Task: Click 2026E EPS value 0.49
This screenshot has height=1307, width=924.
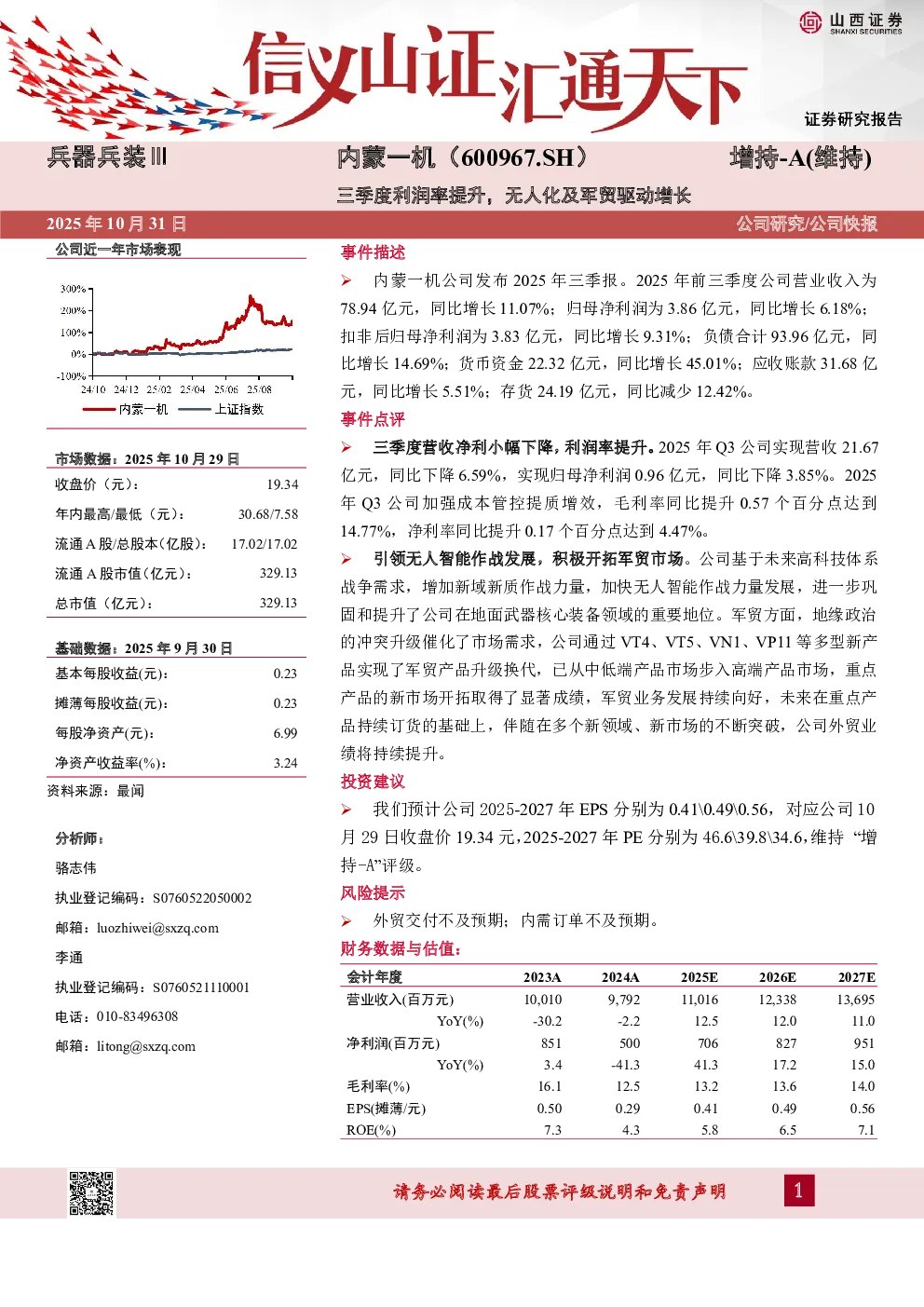Action: point(784,1109)
